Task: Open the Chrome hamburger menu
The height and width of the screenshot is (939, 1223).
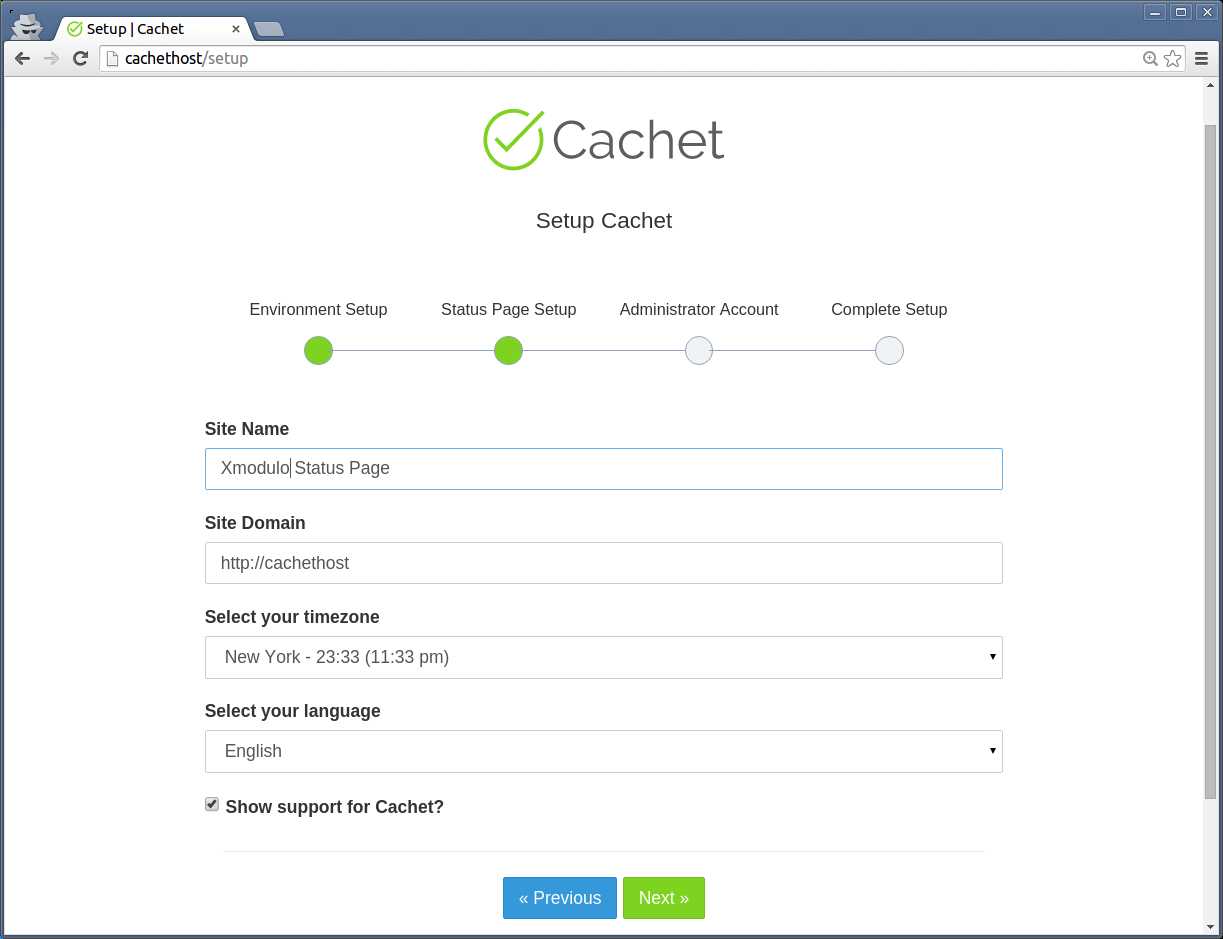Action: 1201,59
